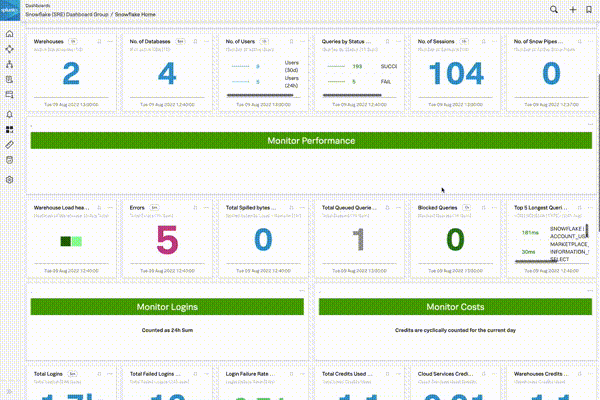Expand Blocked Queries chart actions menu

[x=493, y=207]
